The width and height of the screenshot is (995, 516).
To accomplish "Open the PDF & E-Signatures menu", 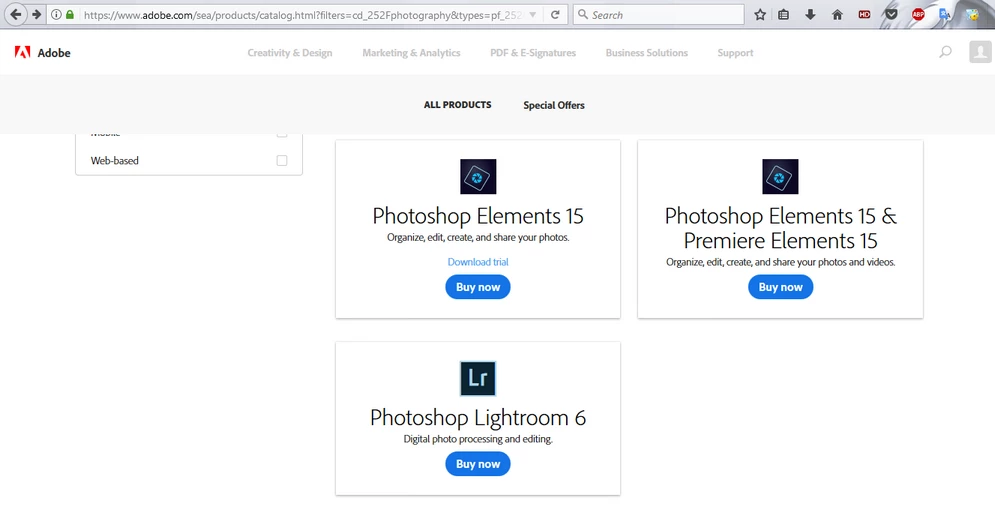I will [x=533, y=53].
